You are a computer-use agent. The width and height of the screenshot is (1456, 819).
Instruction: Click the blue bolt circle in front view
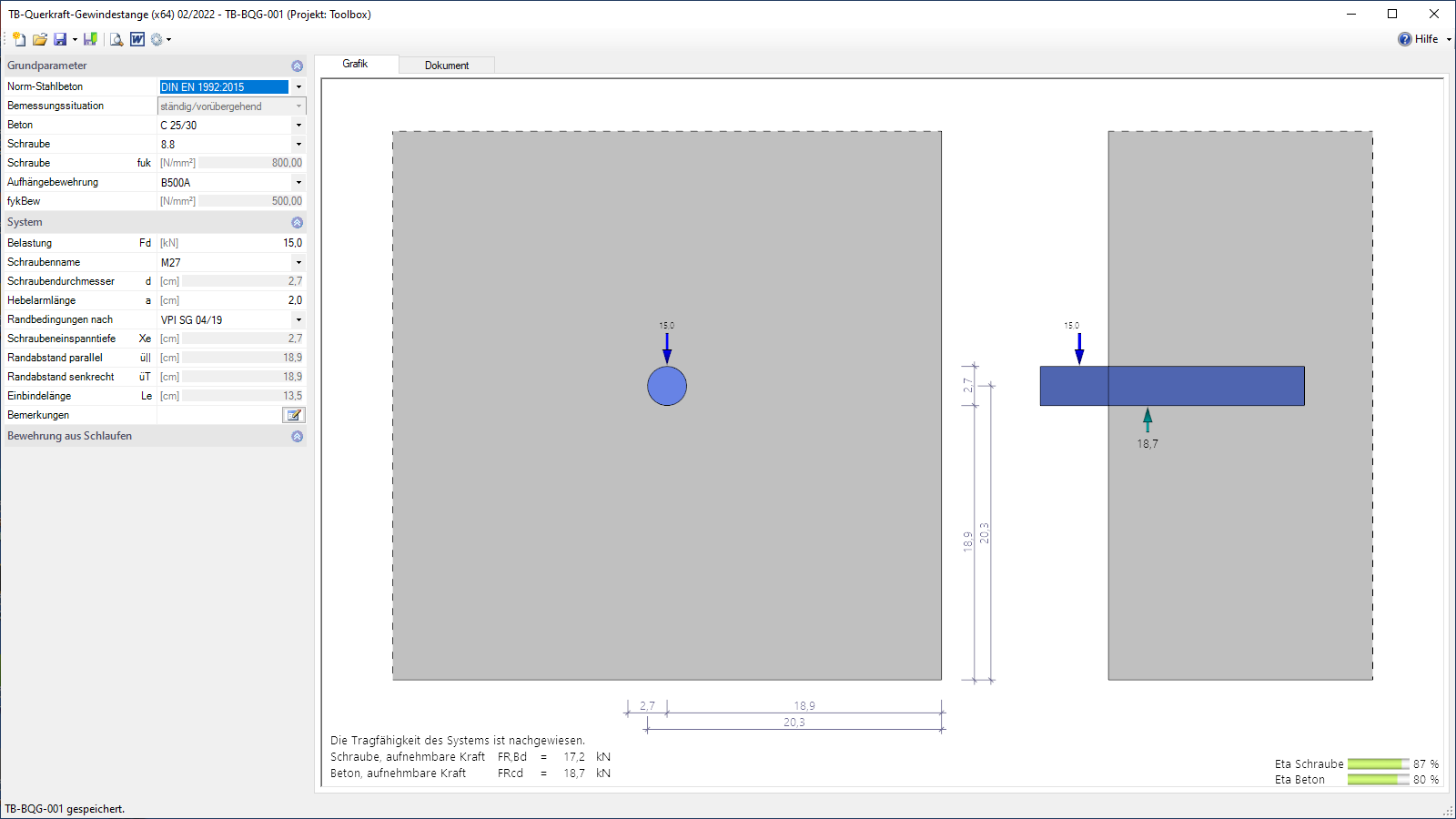click(x=667, y=386)
